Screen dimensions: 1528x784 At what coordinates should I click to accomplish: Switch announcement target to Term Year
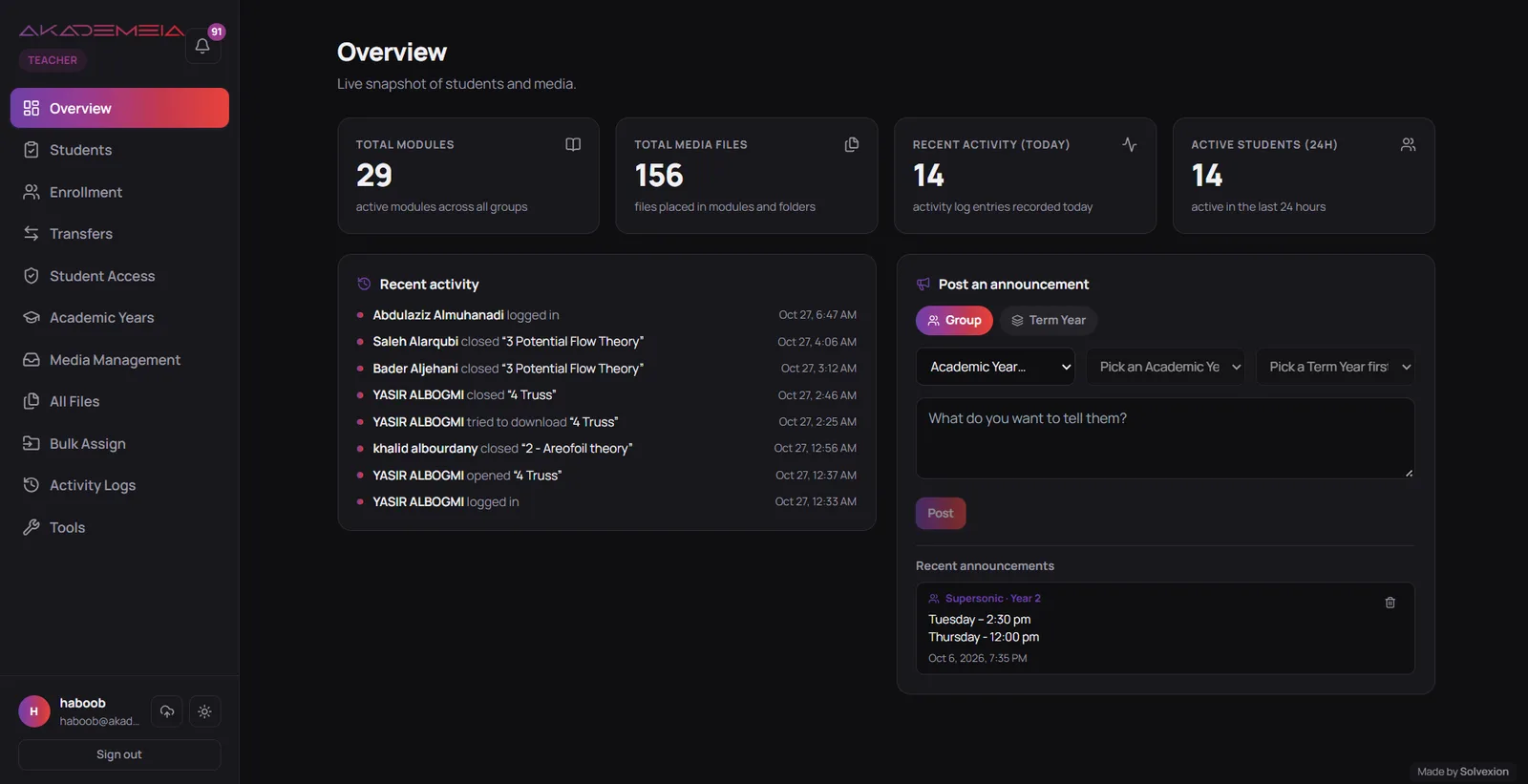point(1049,321)
